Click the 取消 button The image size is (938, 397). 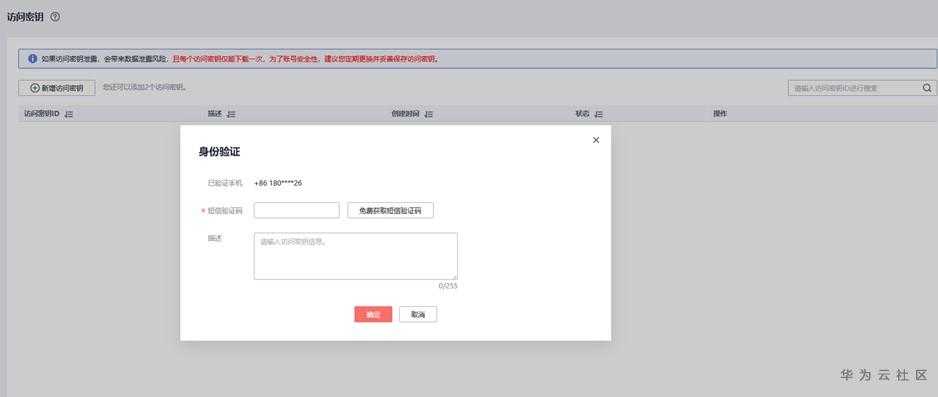click(418, 314)
